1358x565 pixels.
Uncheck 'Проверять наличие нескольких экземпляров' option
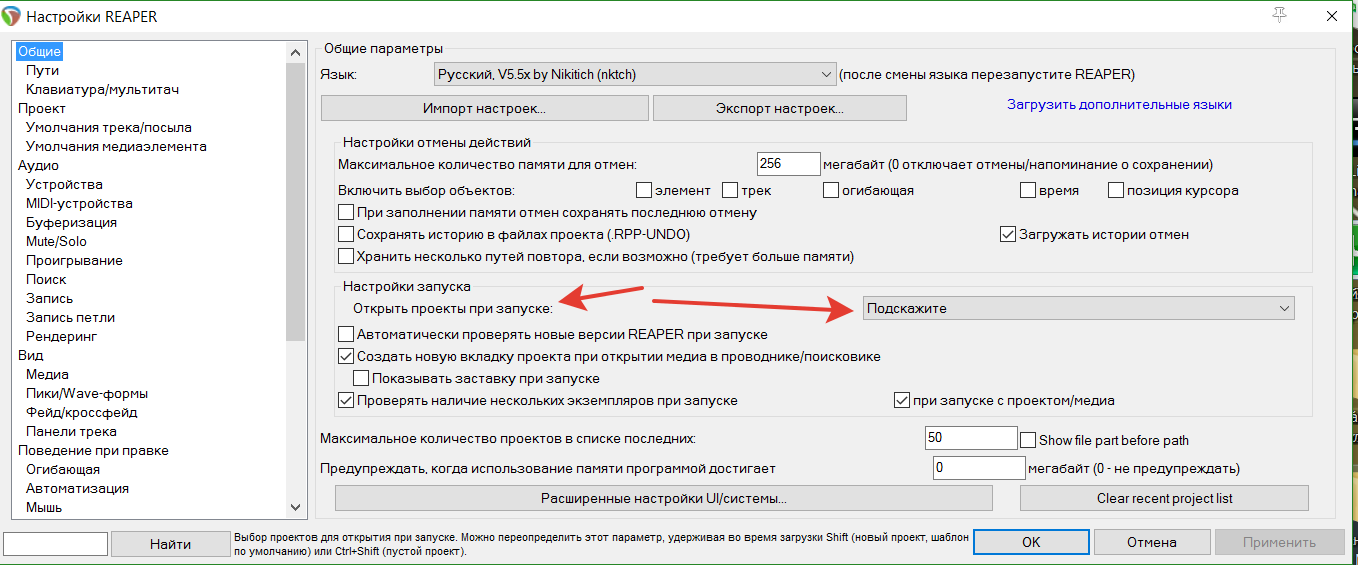(346, 400)
